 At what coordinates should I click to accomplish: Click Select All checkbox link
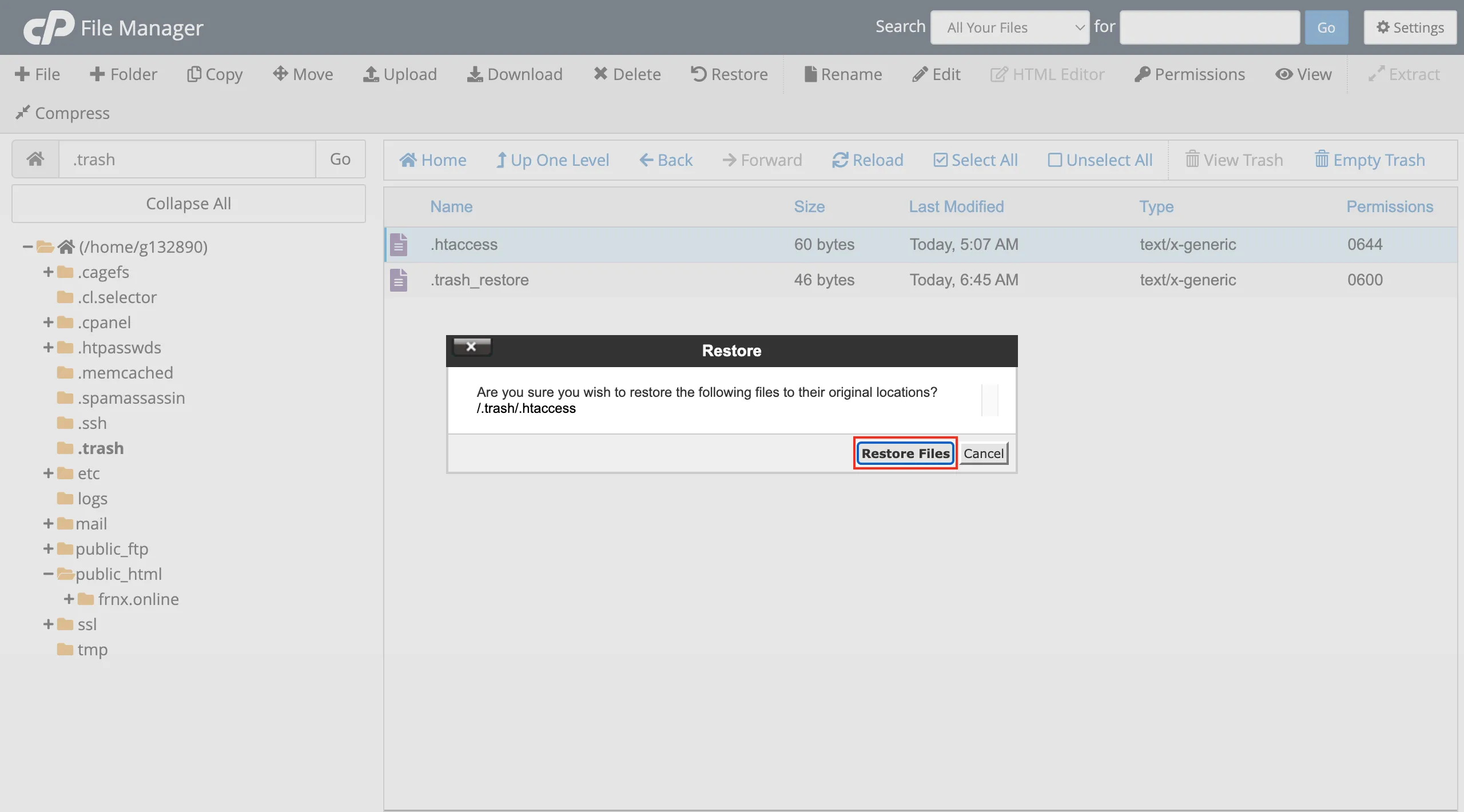pos(976,160)
